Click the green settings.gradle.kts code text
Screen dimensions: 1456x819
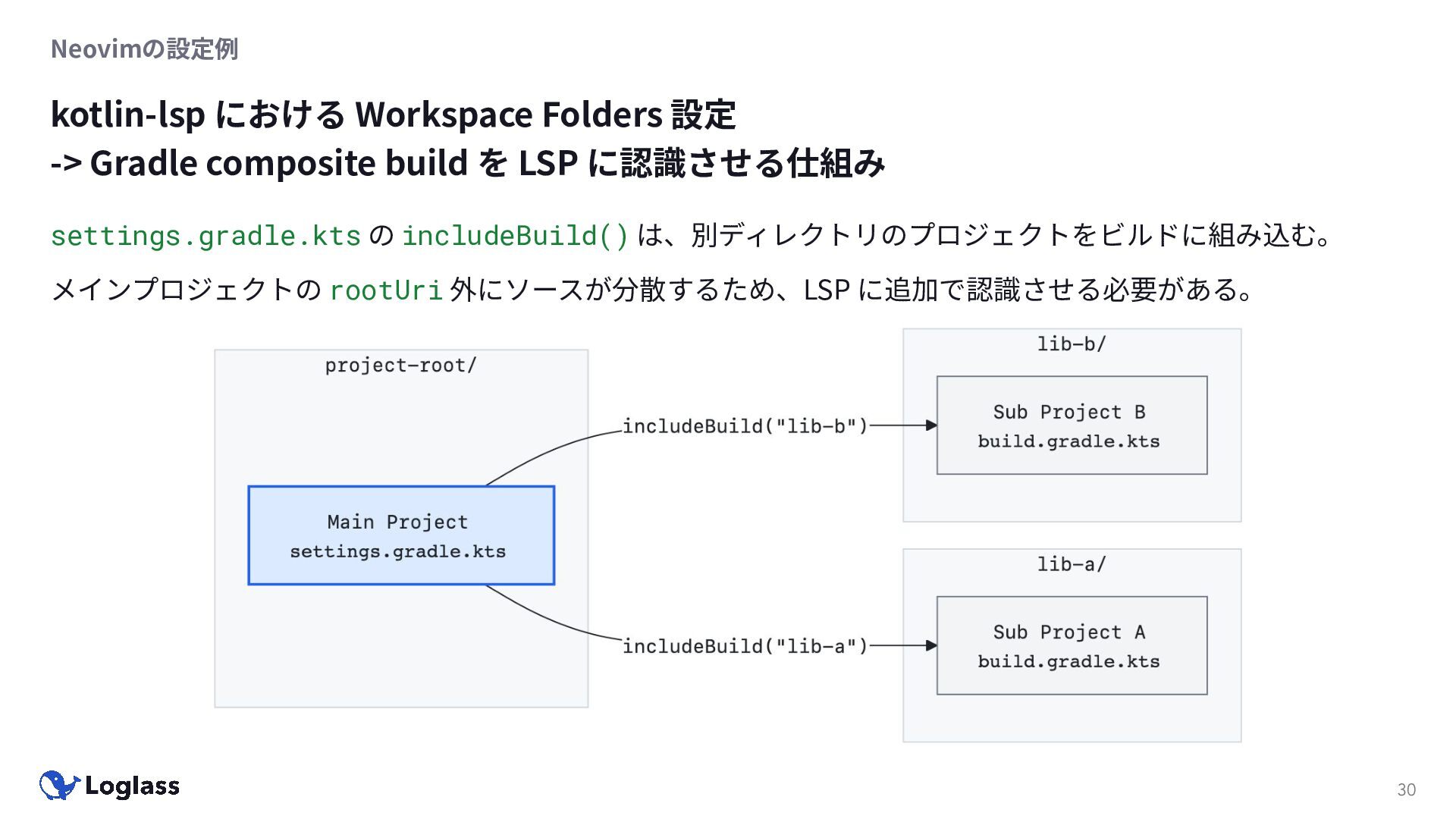206,236
